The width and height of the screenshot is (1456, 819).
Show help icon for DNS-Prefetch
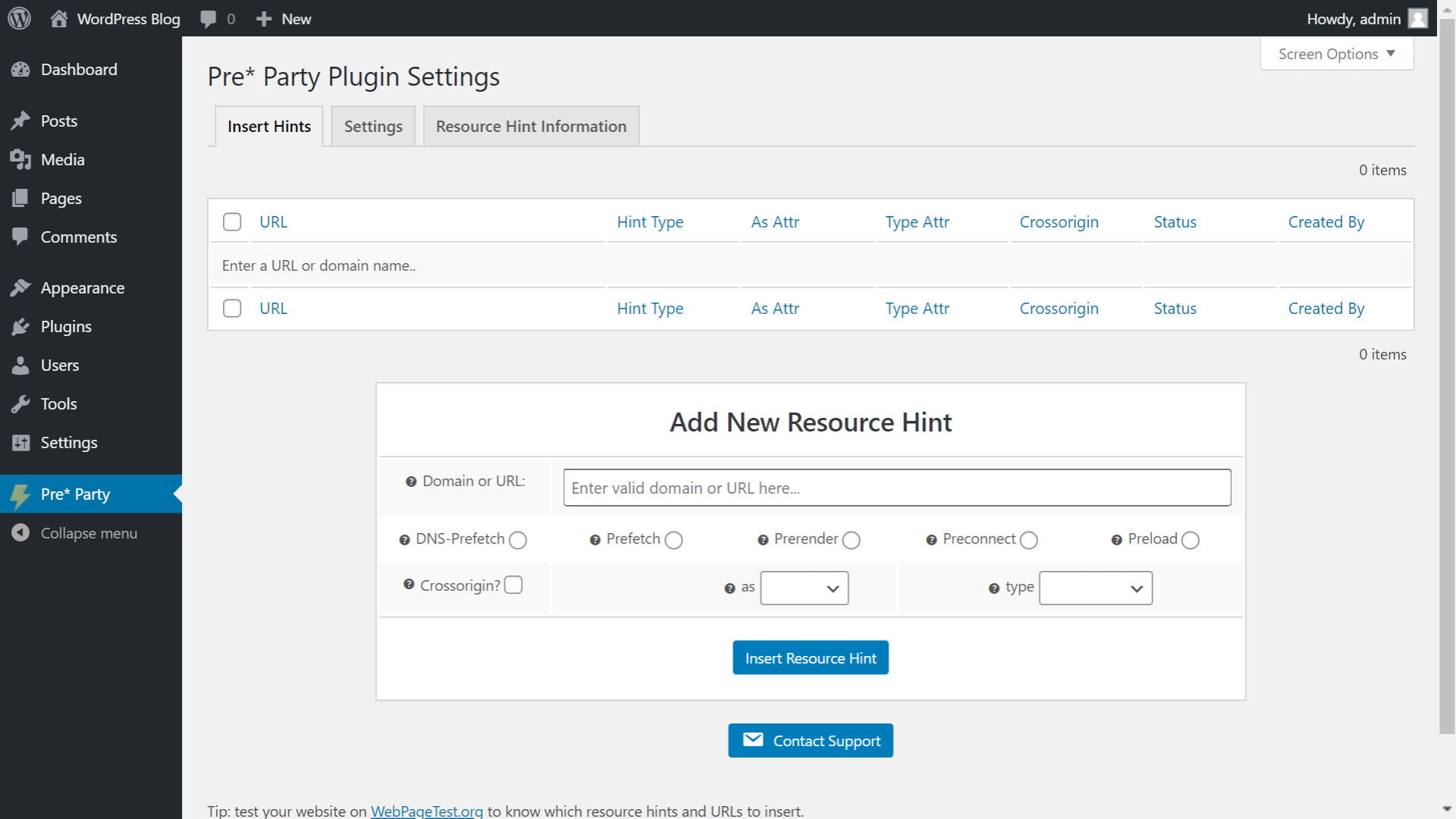(404, 540)
